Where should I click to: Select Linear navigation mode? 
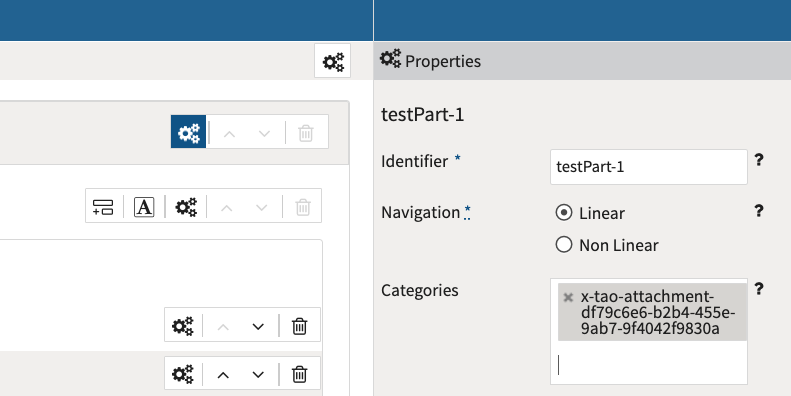[563, 212]
